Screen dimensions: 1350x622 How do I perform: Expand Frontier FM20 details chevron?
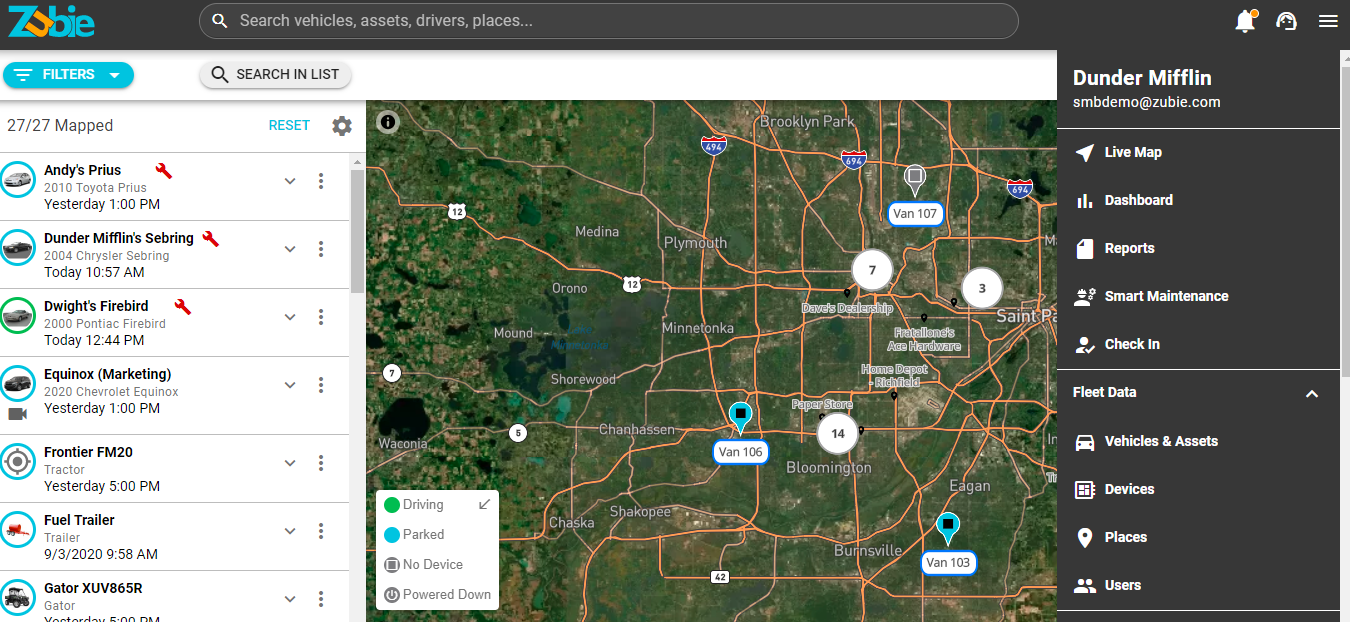290,463
